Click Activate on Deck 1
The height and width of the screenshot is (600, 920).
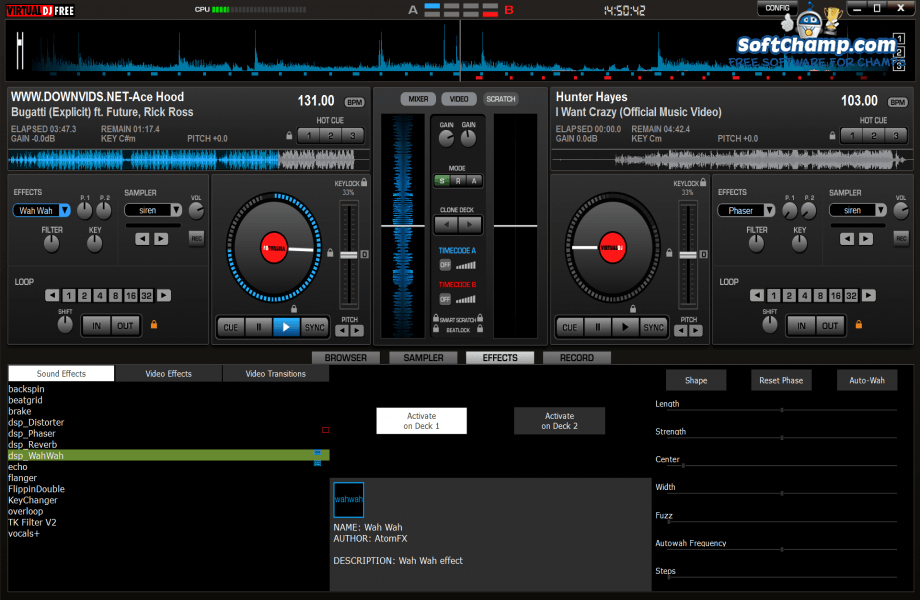point(421,421)
